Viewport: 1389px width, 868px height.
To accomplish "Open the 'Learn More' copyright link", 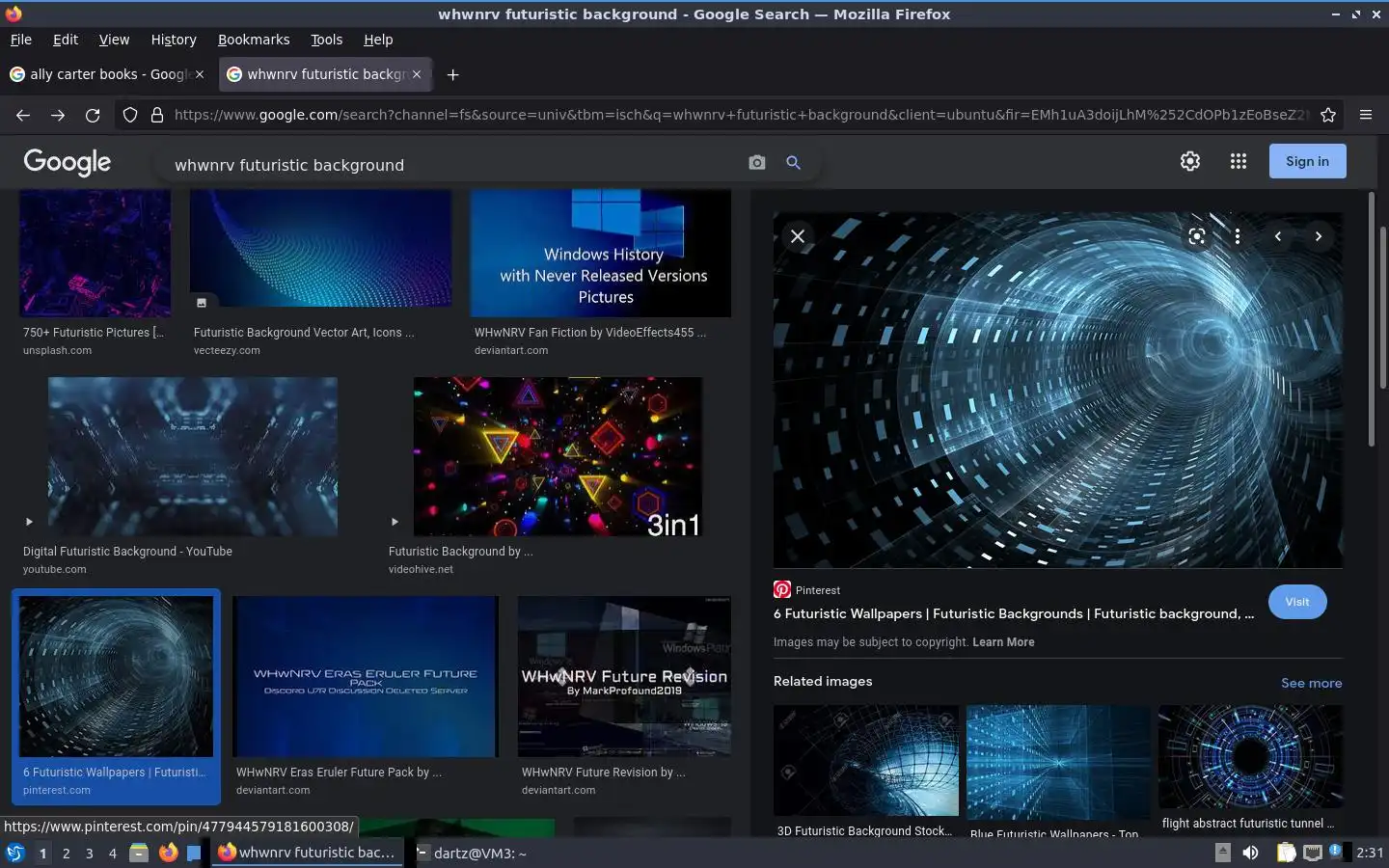I will pos(1003,642).
